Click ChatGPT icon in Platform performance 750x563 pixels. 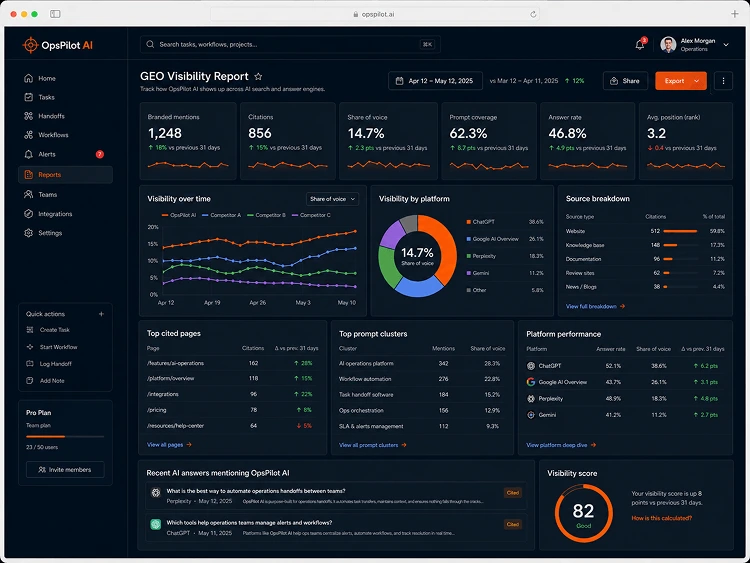[x=531, y=366]
